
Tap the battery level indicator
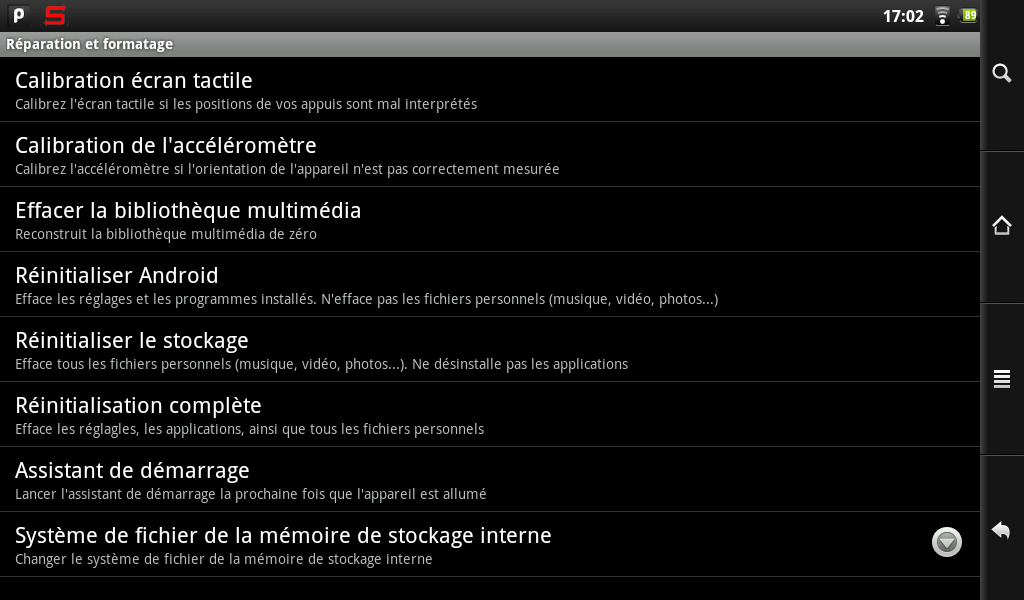tap(968, 15)
